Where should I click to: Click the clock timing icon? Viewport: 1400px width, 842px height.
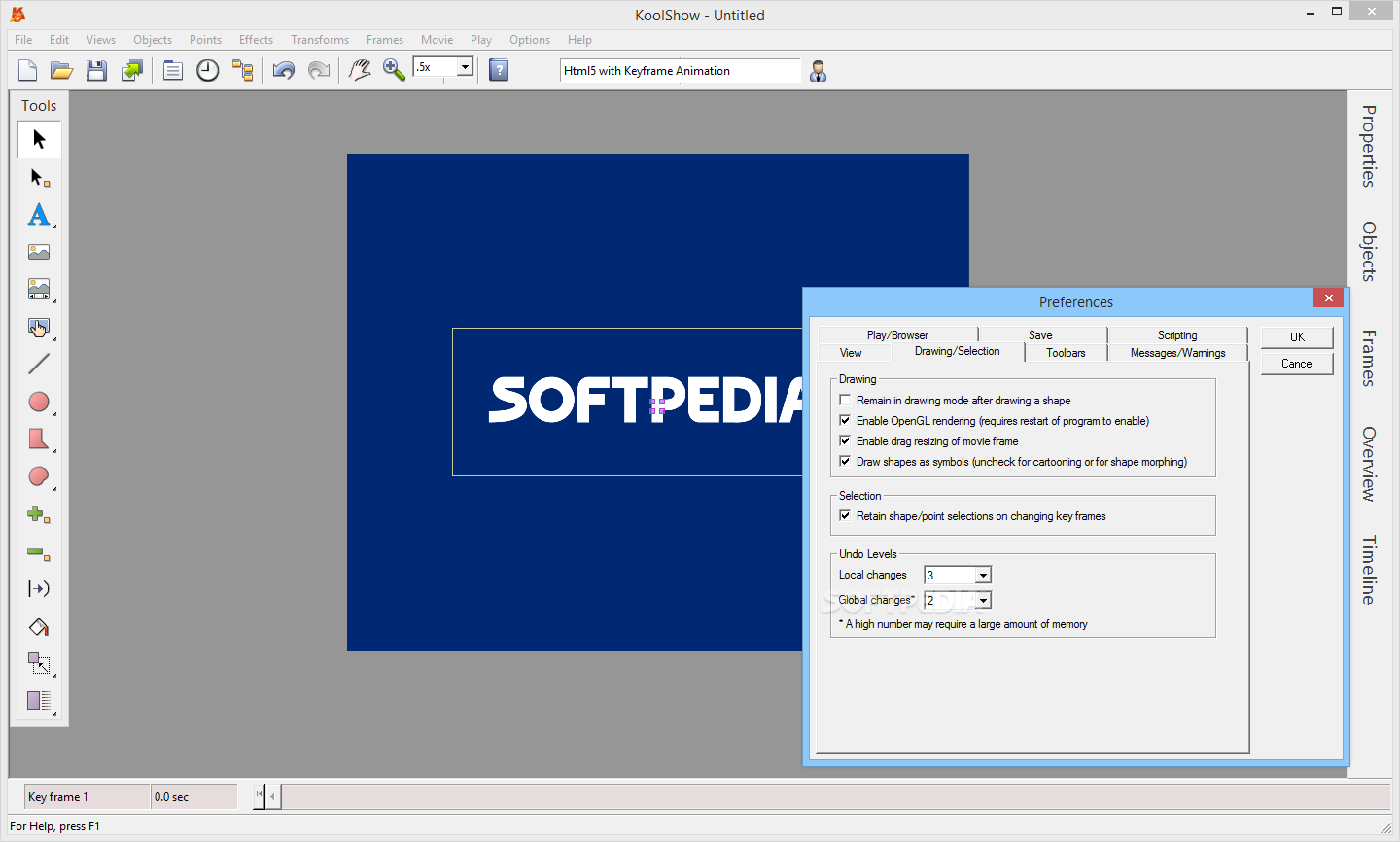(x=208, y=70)
